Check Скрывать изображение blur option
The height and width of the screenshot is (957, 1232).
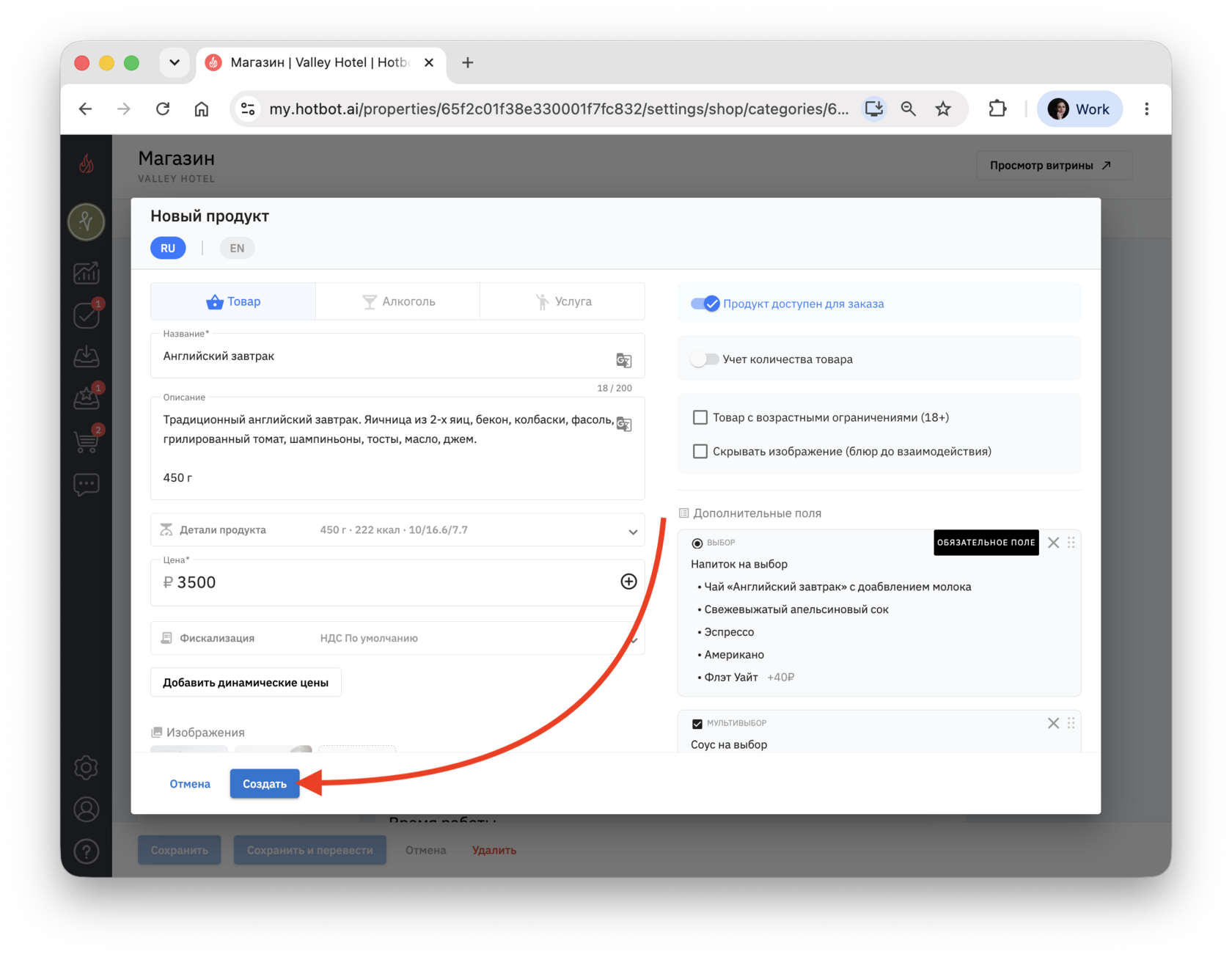click(700, 451)
